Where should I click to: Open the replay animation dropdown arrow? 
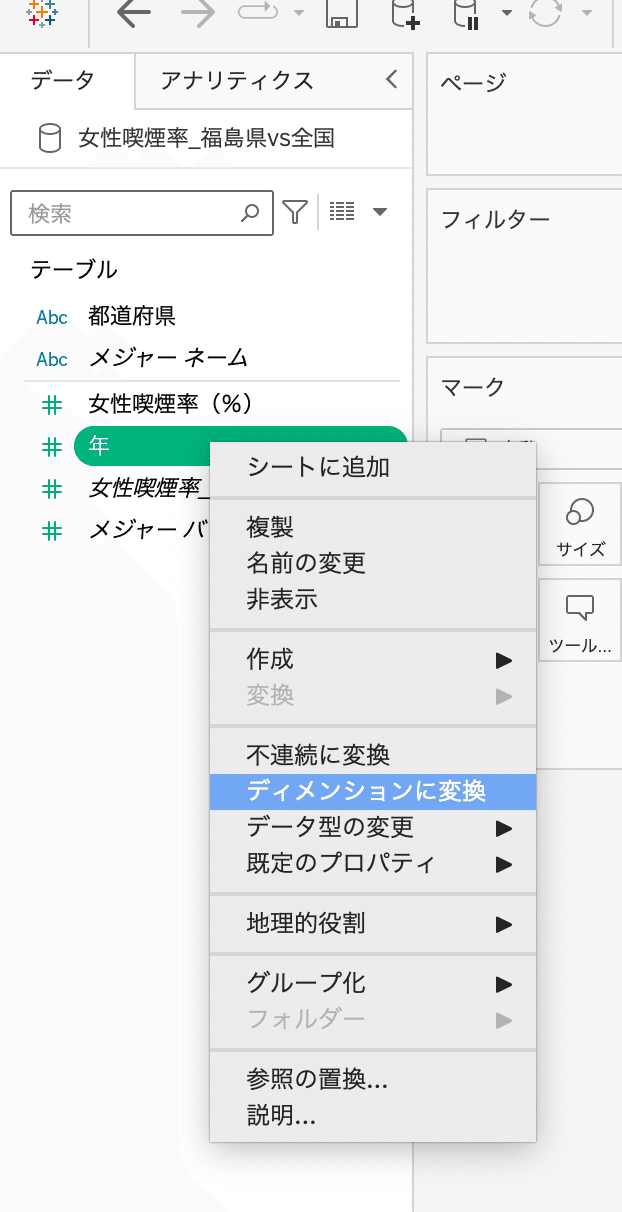pos(298,13)
